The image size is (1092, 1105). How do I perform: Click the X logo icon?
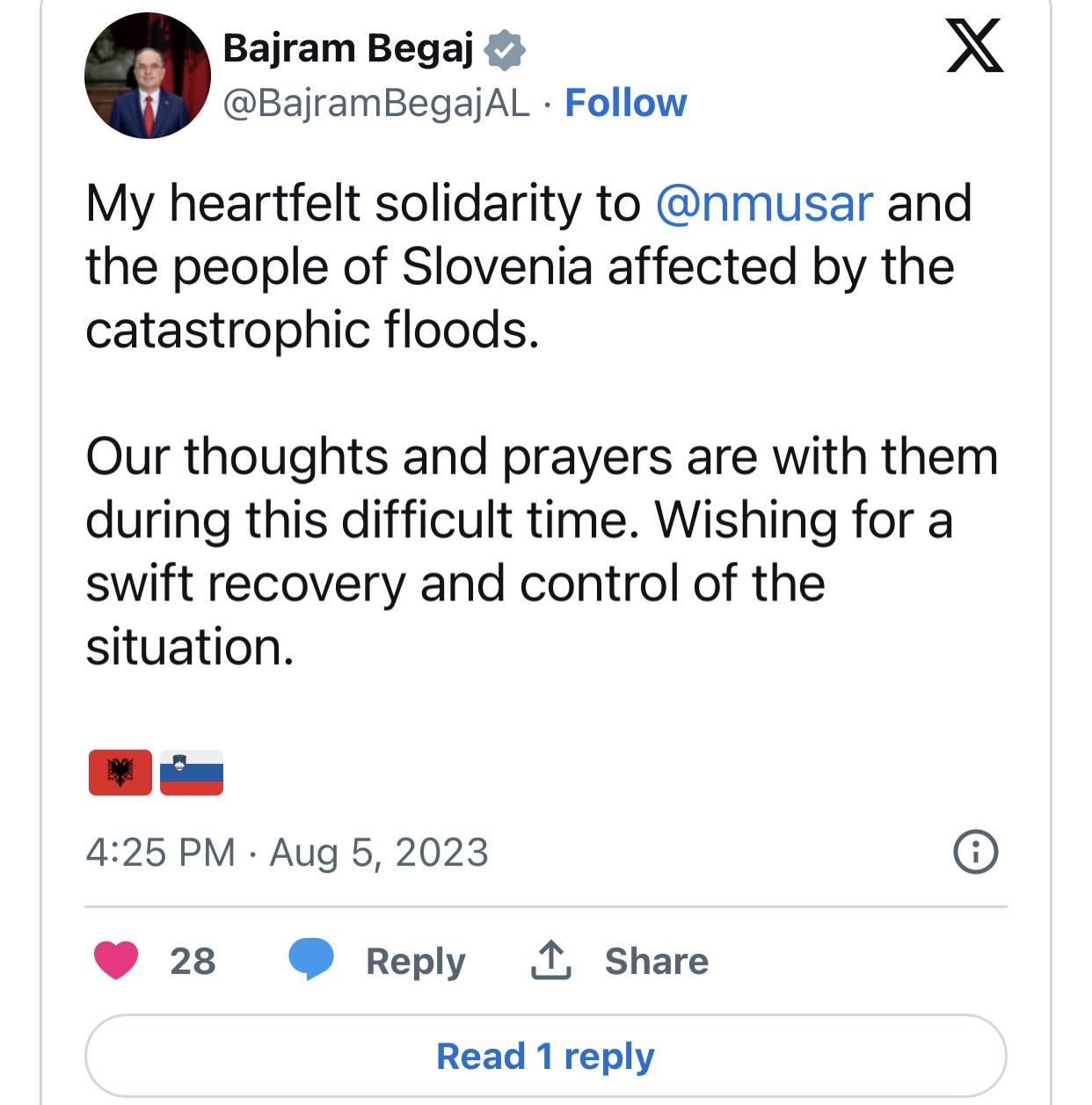(x=974, y=46)
